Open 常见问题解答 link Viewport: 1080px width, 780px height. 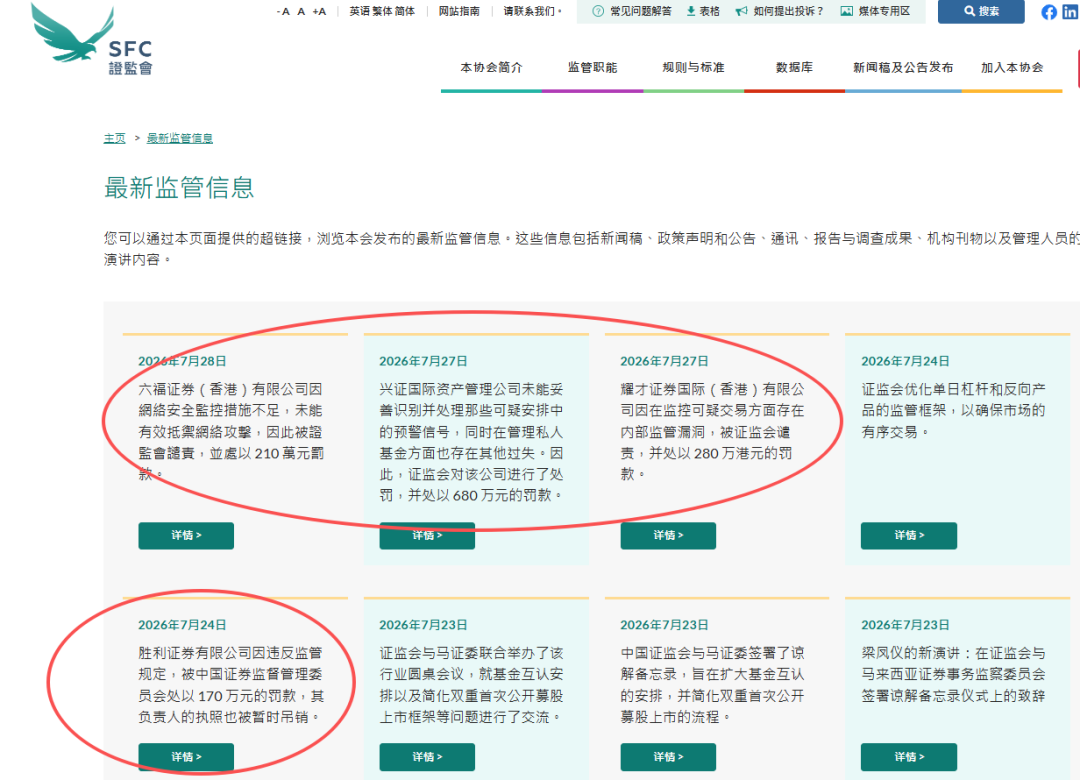click(641, 11)
